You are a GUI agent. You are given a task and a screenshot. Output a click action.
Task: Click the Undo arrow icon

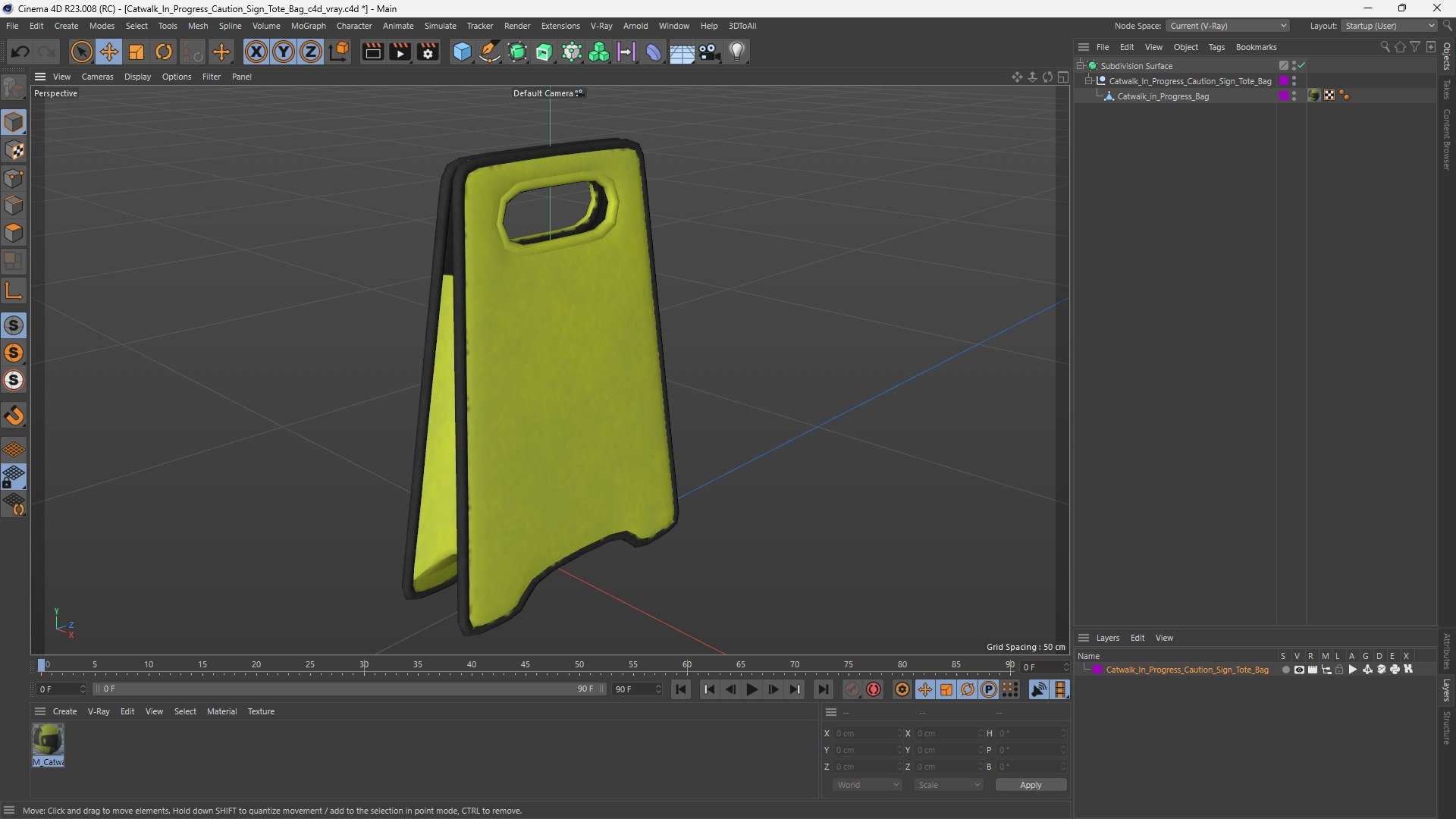[x=20, y=52]
